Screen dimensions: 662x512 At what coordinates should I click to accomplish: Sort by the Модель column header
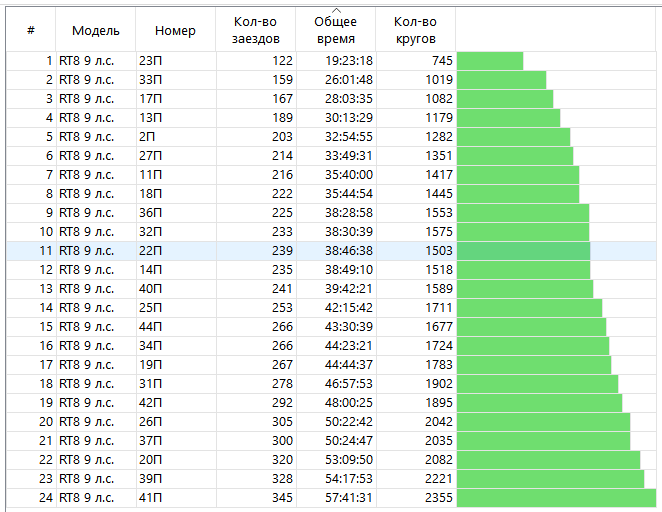tap(95, 30)
